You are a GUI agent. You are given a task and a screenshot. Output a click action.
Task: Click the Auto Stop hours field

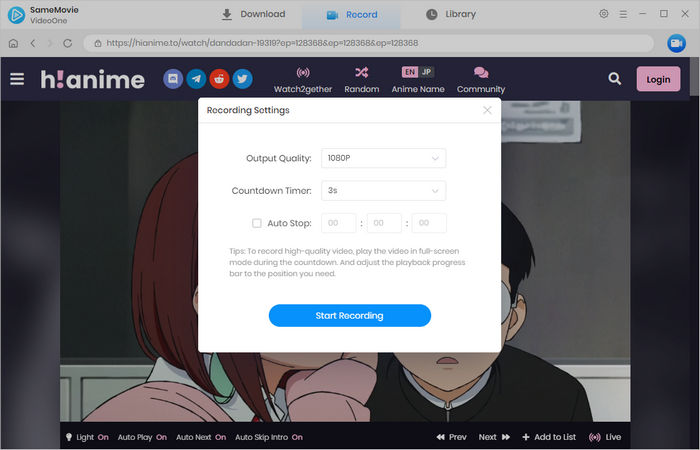point(338,223)
